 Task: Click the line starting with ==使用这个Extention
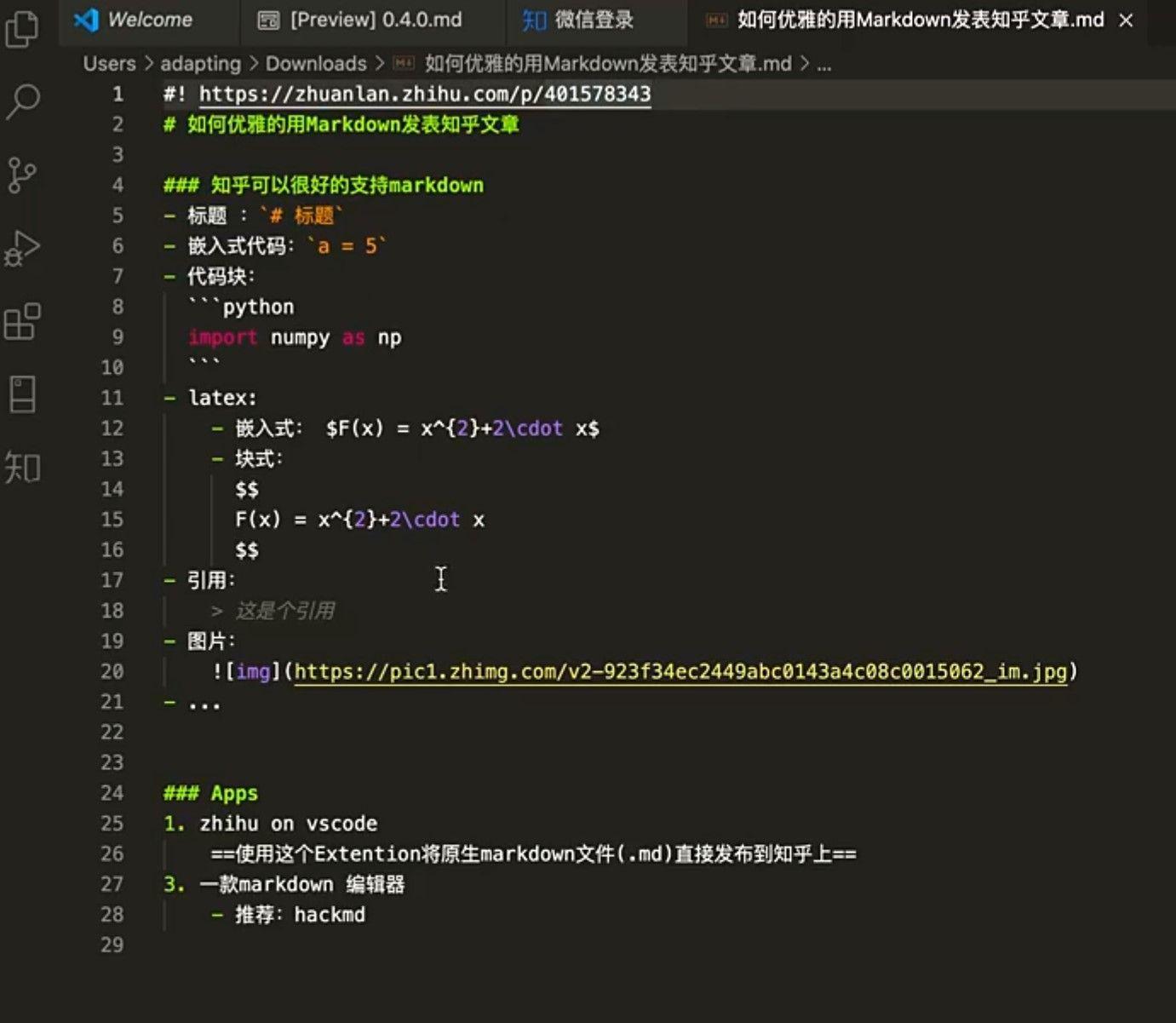point(533,853)
